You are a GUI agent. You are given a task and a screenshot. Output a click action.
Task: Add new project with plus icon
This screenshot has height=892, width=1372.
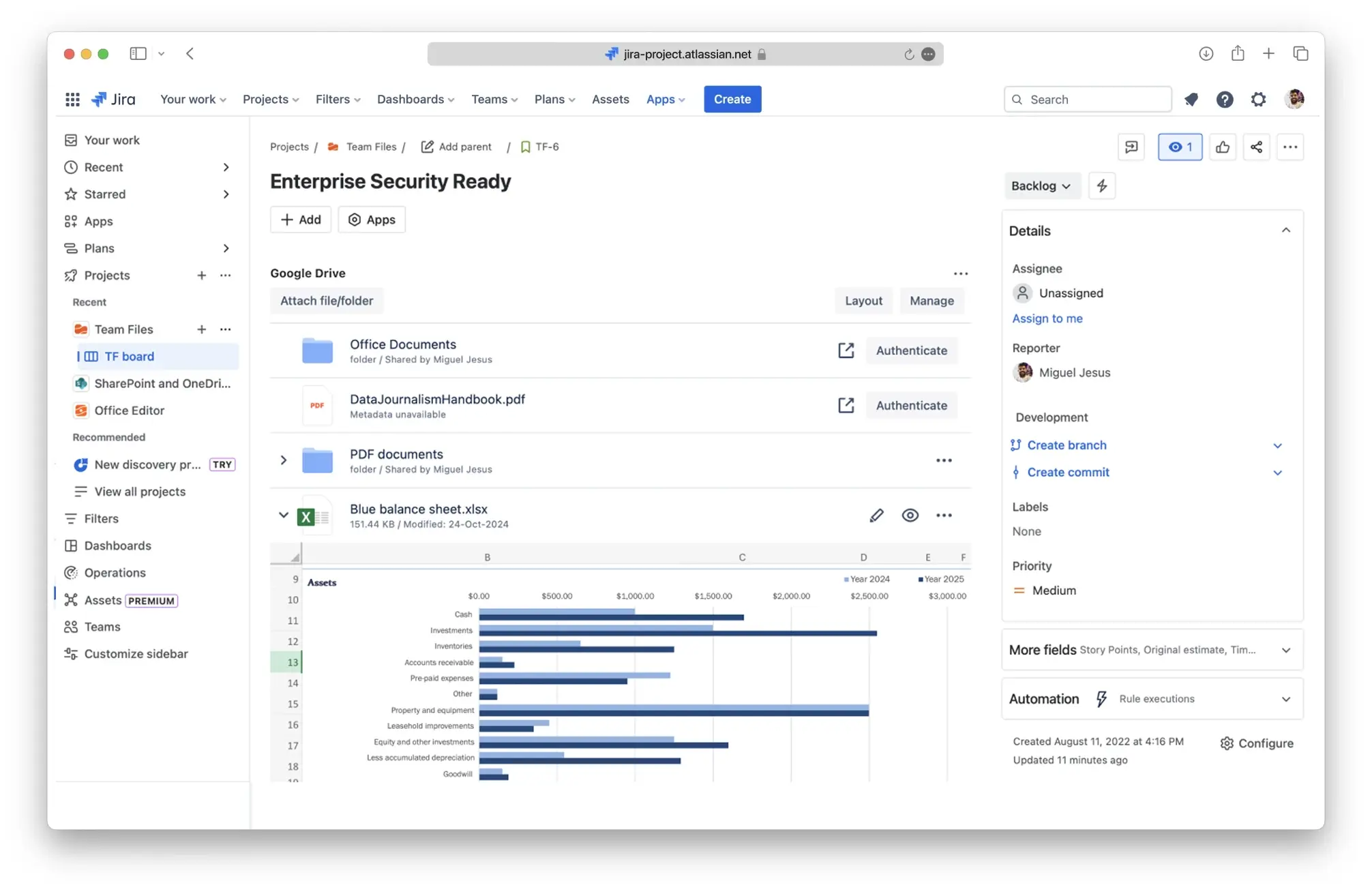(x=201, y=276)
